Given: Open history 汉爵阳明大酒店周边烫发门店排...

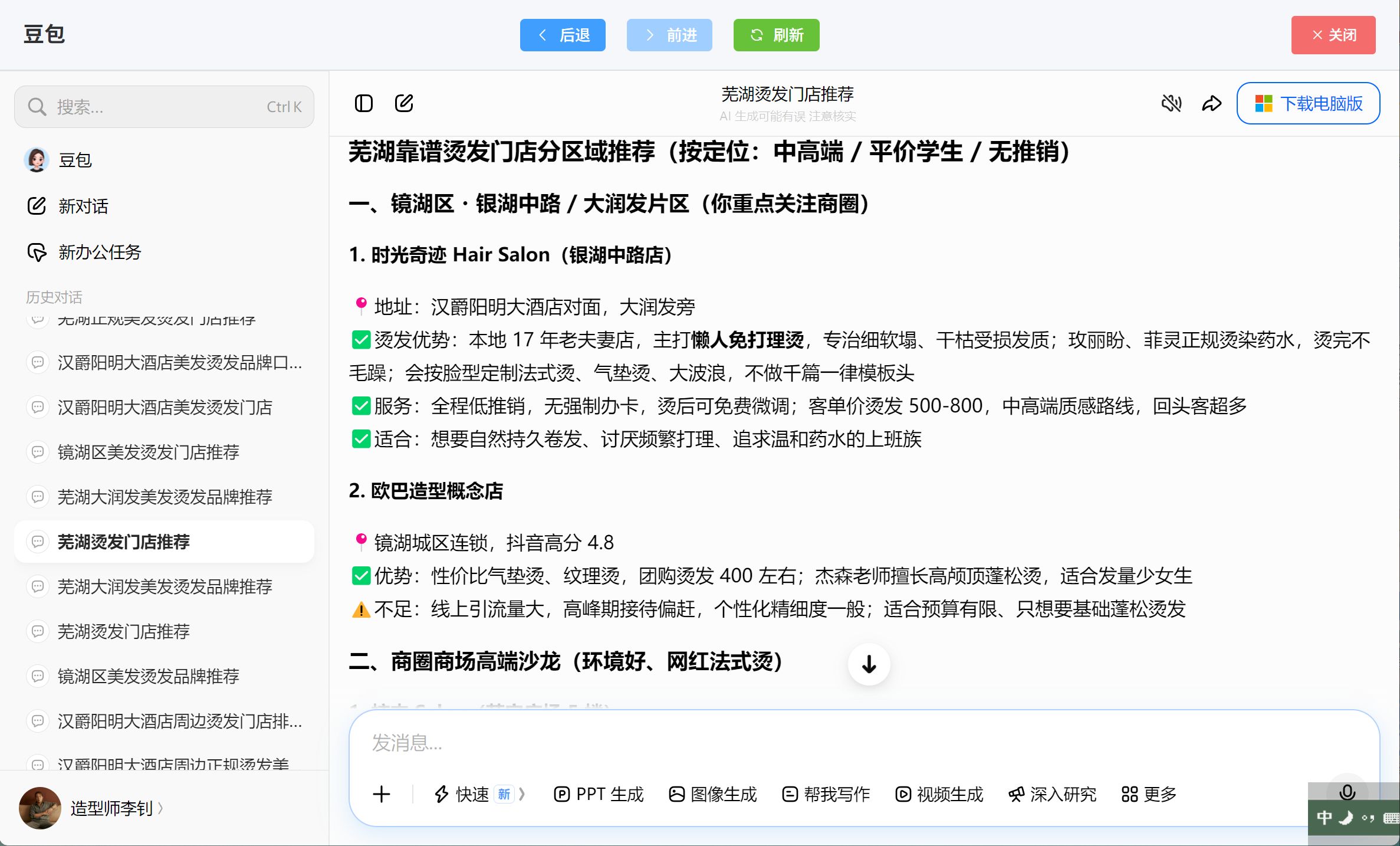Looking at the screenshot, I should 164,721.
